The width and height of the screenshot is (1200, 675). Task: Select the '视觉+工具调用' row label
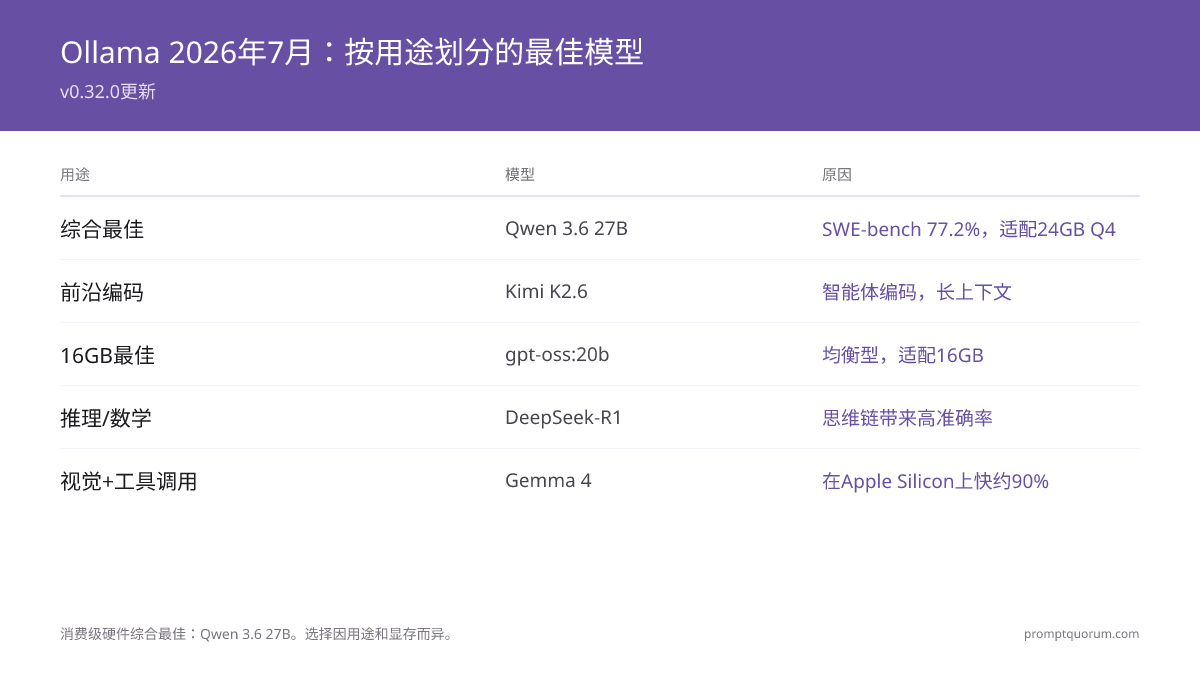point(128,481)
